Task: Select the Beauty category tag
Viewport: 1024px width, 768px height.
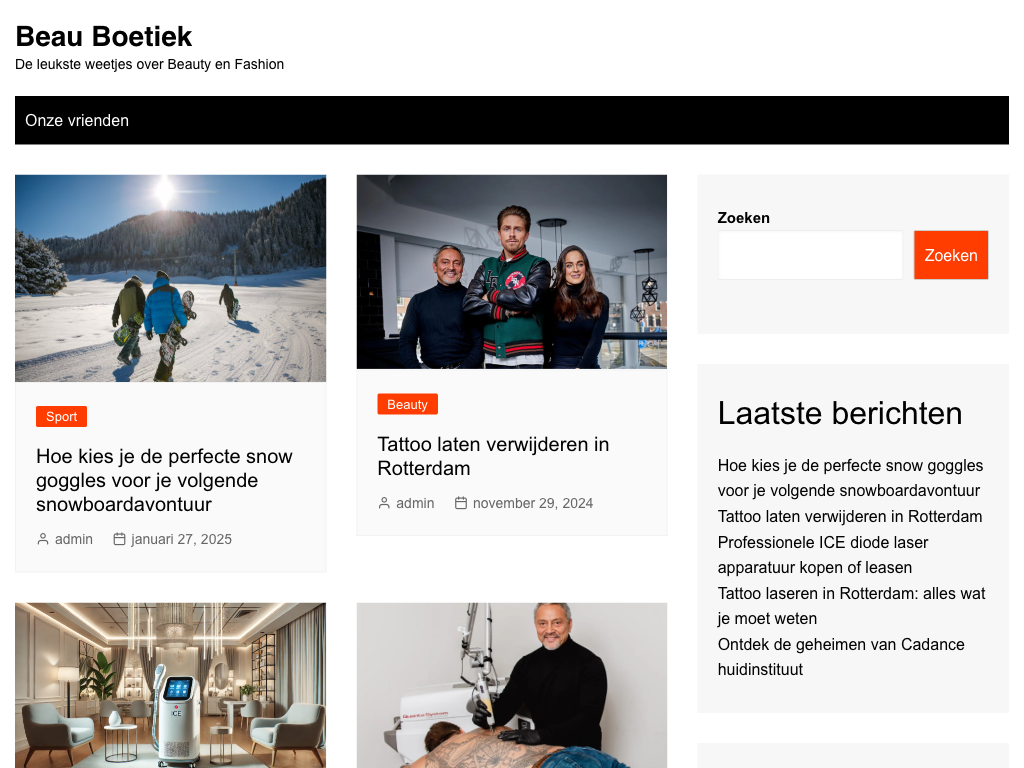Action: pos(408,404)
